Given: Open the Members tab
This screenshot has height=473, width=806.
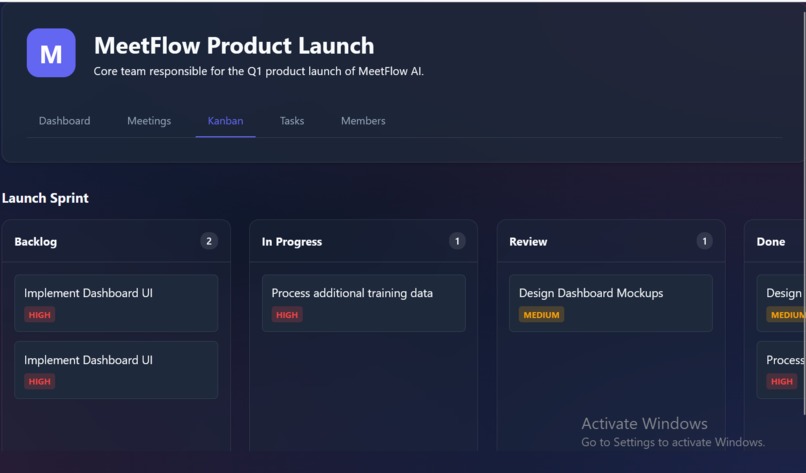Looking at the screenshot, I should coord(363,121).
